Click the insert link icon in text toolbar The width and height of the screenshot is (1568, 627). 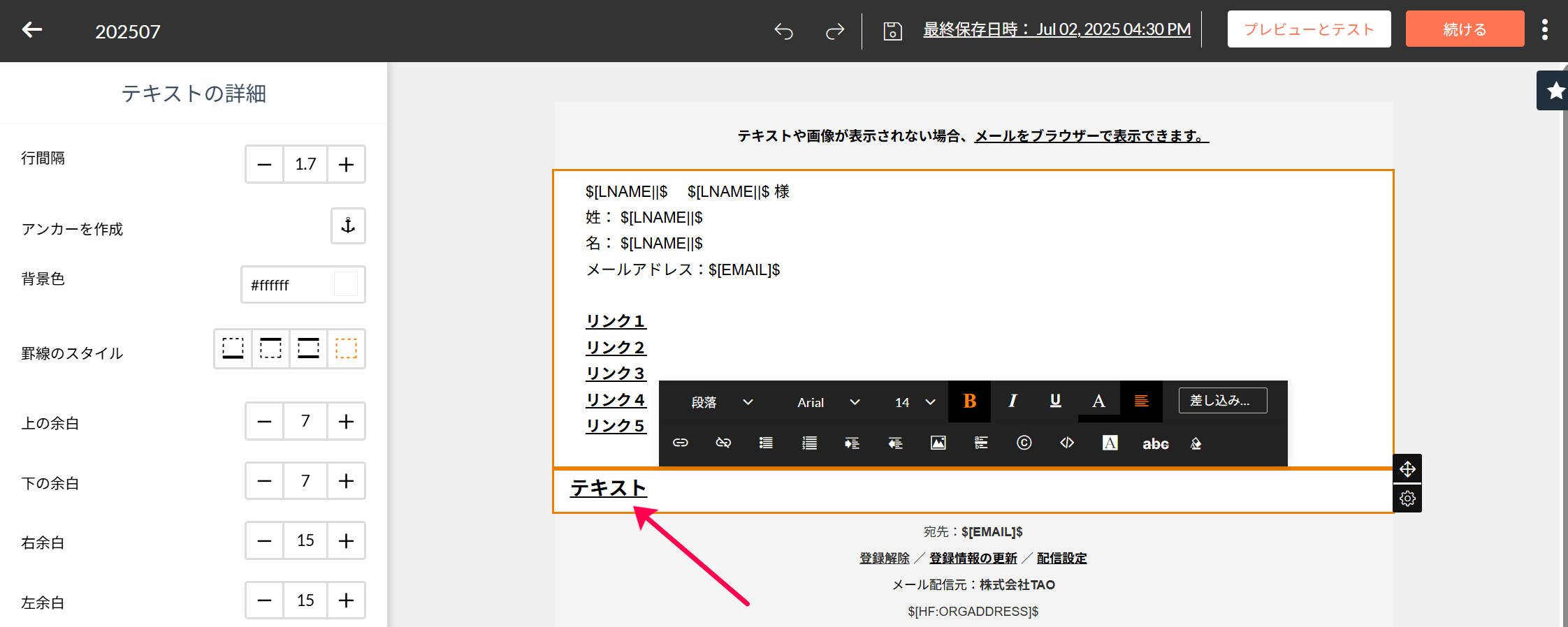[x=680, y=443]
